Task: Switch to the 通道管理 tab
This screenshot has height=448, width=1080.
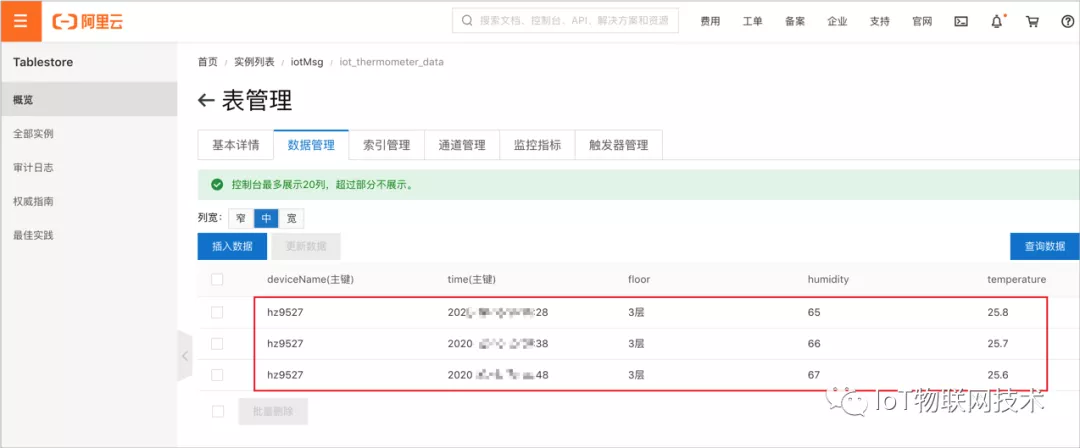Action: click(x=461, y=145)
